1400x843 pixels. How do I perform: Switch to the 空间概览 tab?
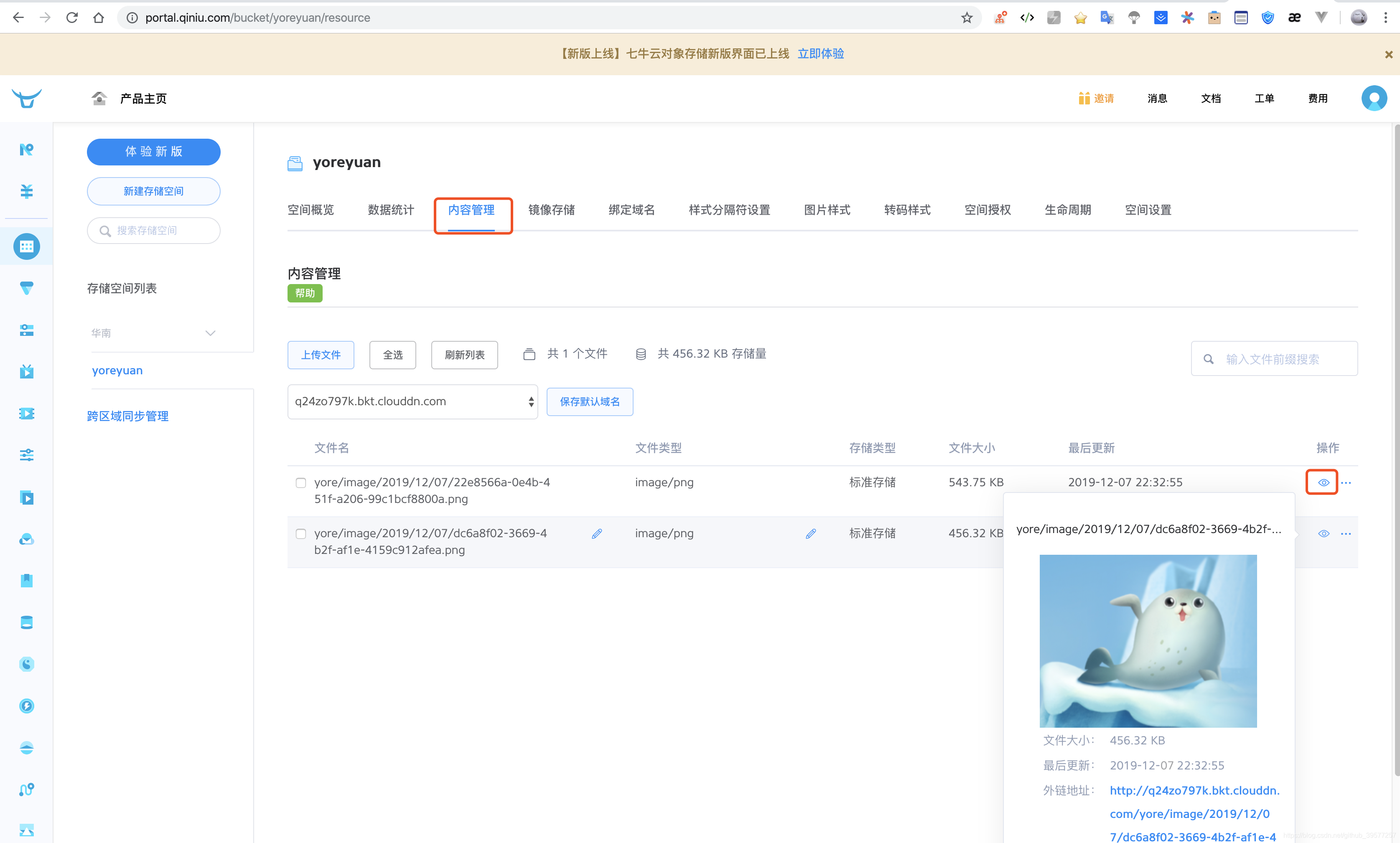coord(310,210)
